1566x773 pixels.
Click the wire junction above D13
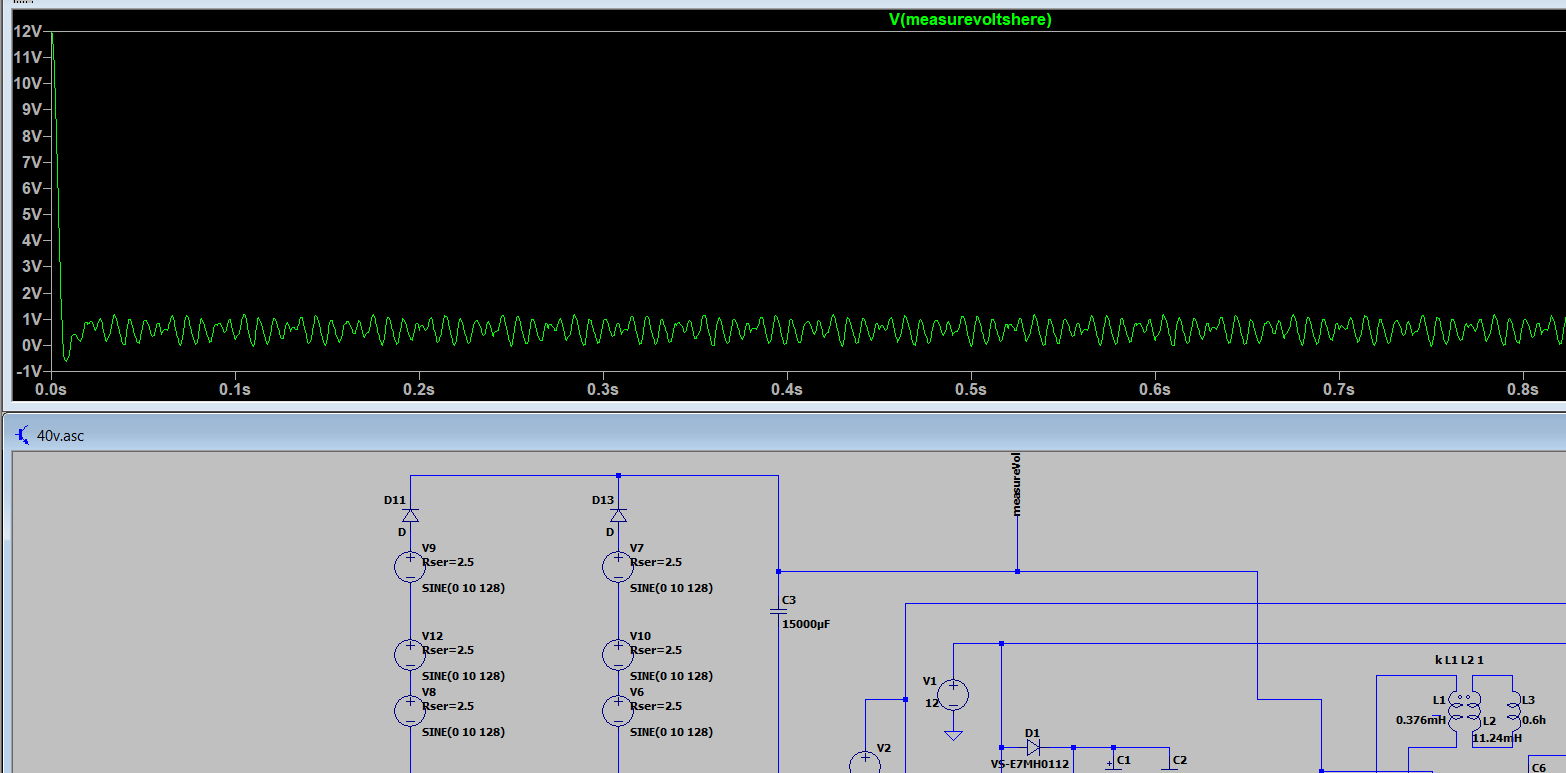click(618, 476)
